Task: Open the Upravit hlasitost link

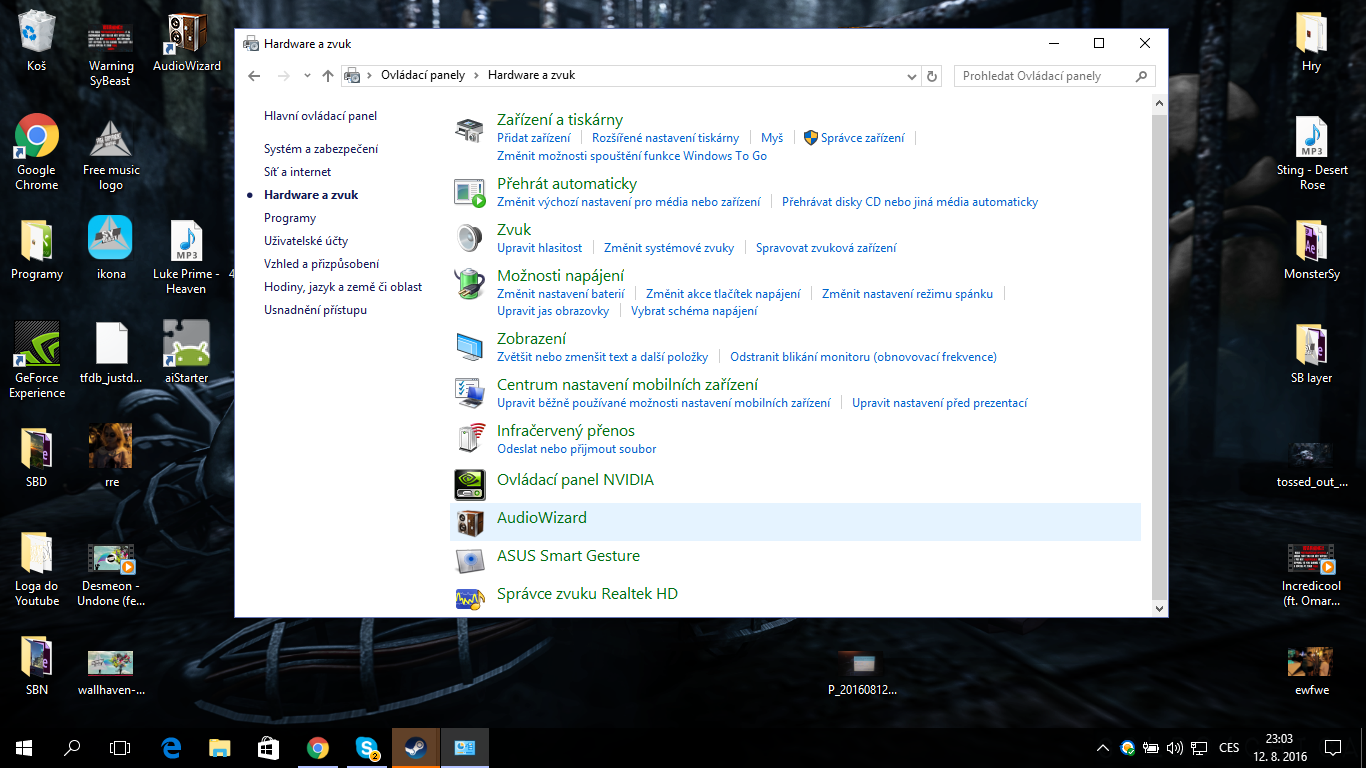Action: coord(539,248)
